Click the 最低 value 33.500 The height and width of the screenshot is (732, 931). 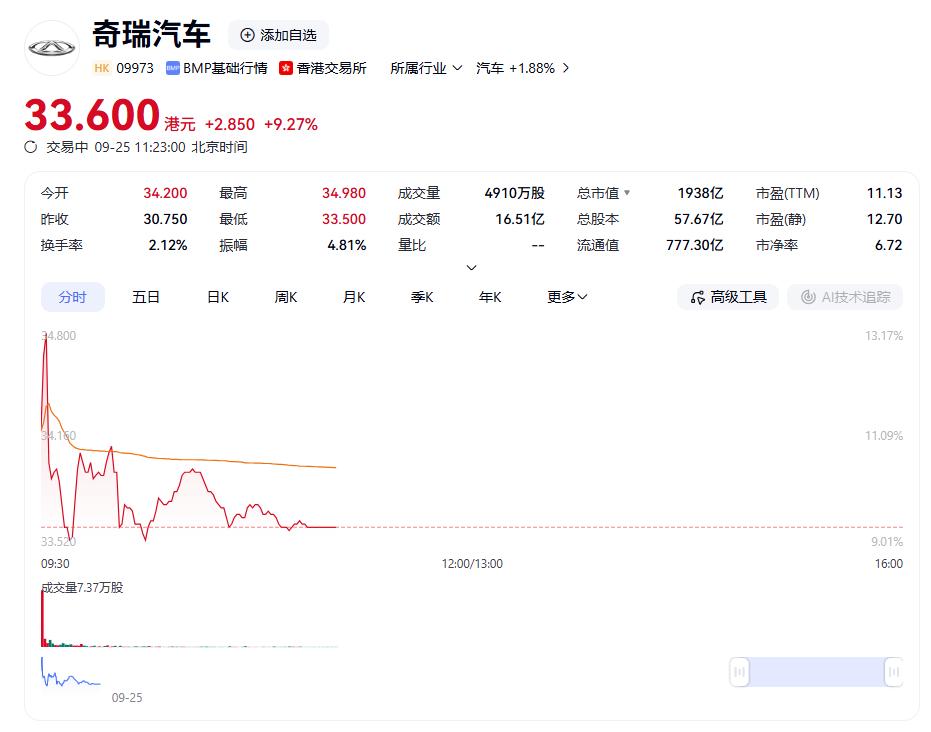[344, 219]
